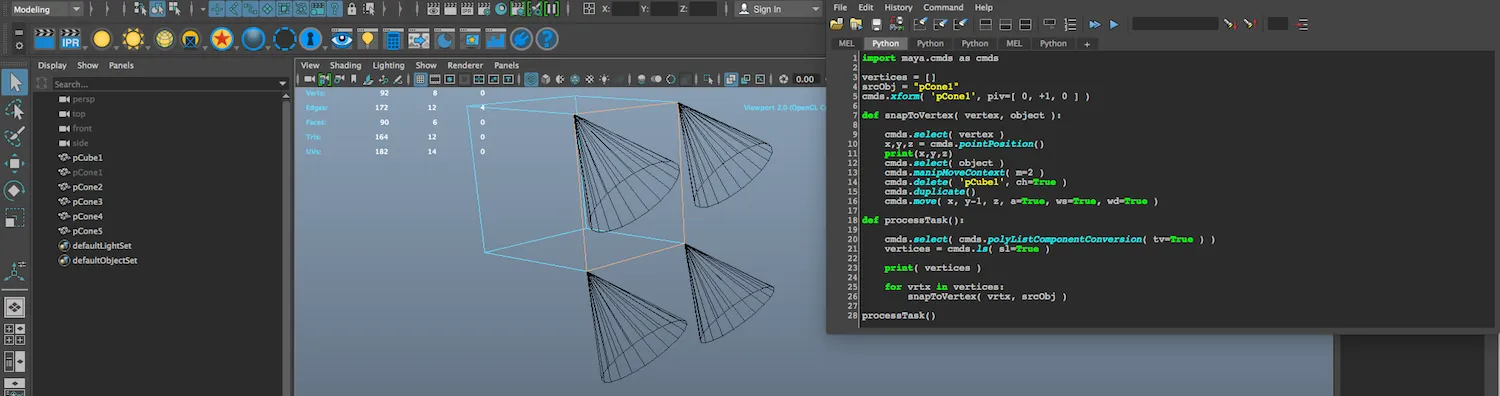Click the eye icon on the shelf

(343, 40)
